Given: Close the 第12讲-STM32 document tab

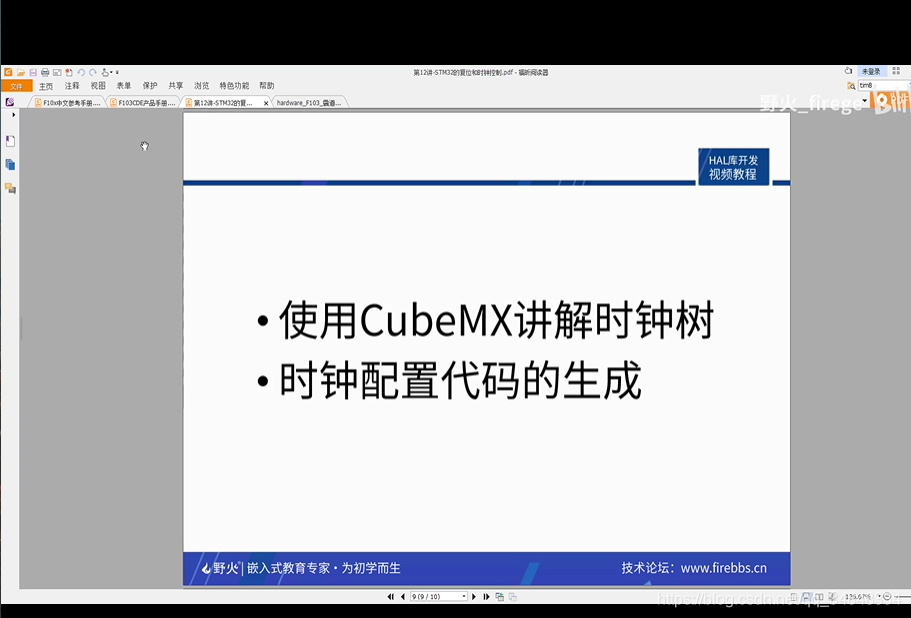Looking at the screenshot, I should pyautogui.click(x=266, y=103).
